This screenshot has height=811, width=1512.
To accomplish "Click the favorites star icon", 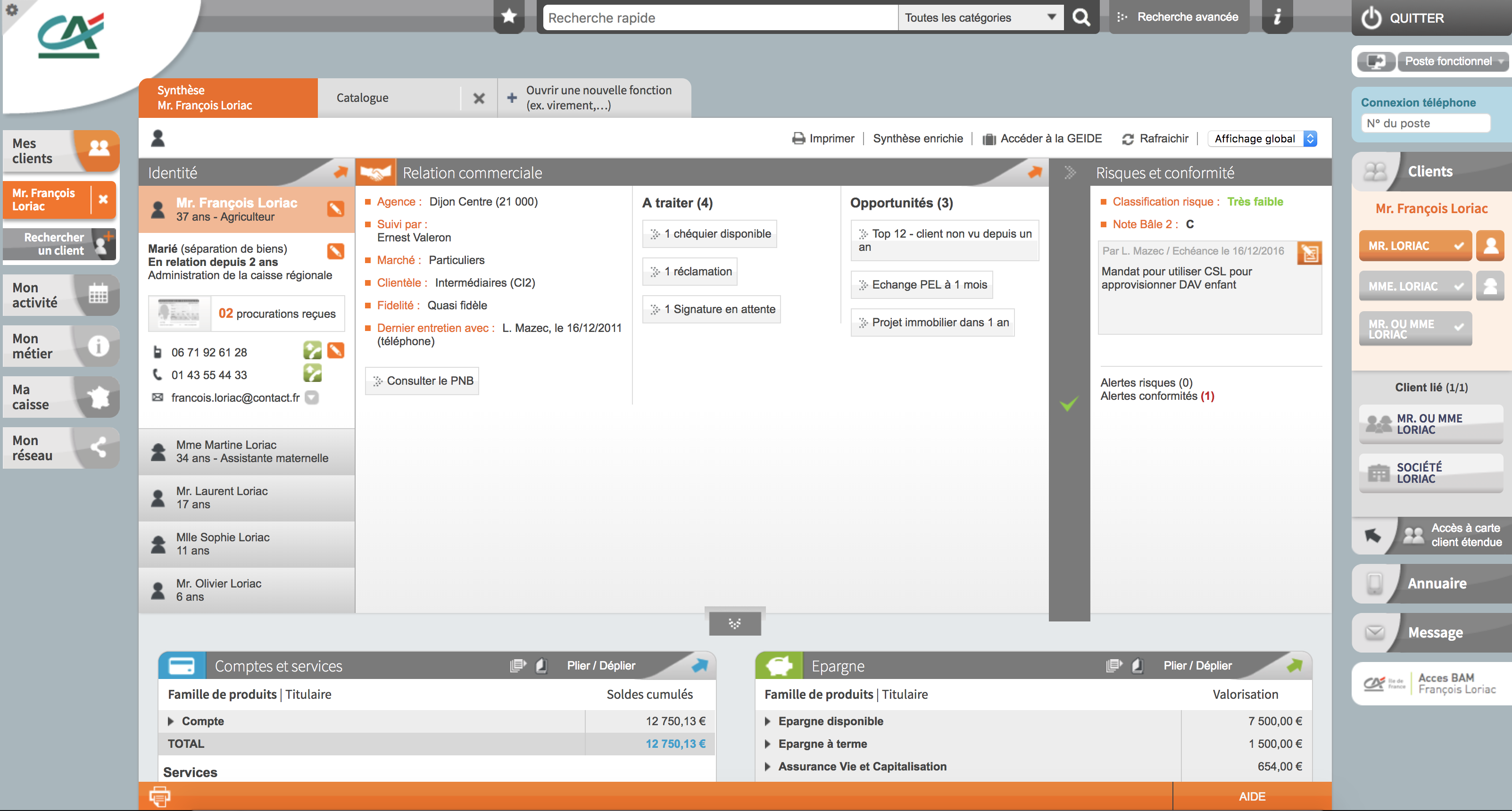I will coord(509,17).
